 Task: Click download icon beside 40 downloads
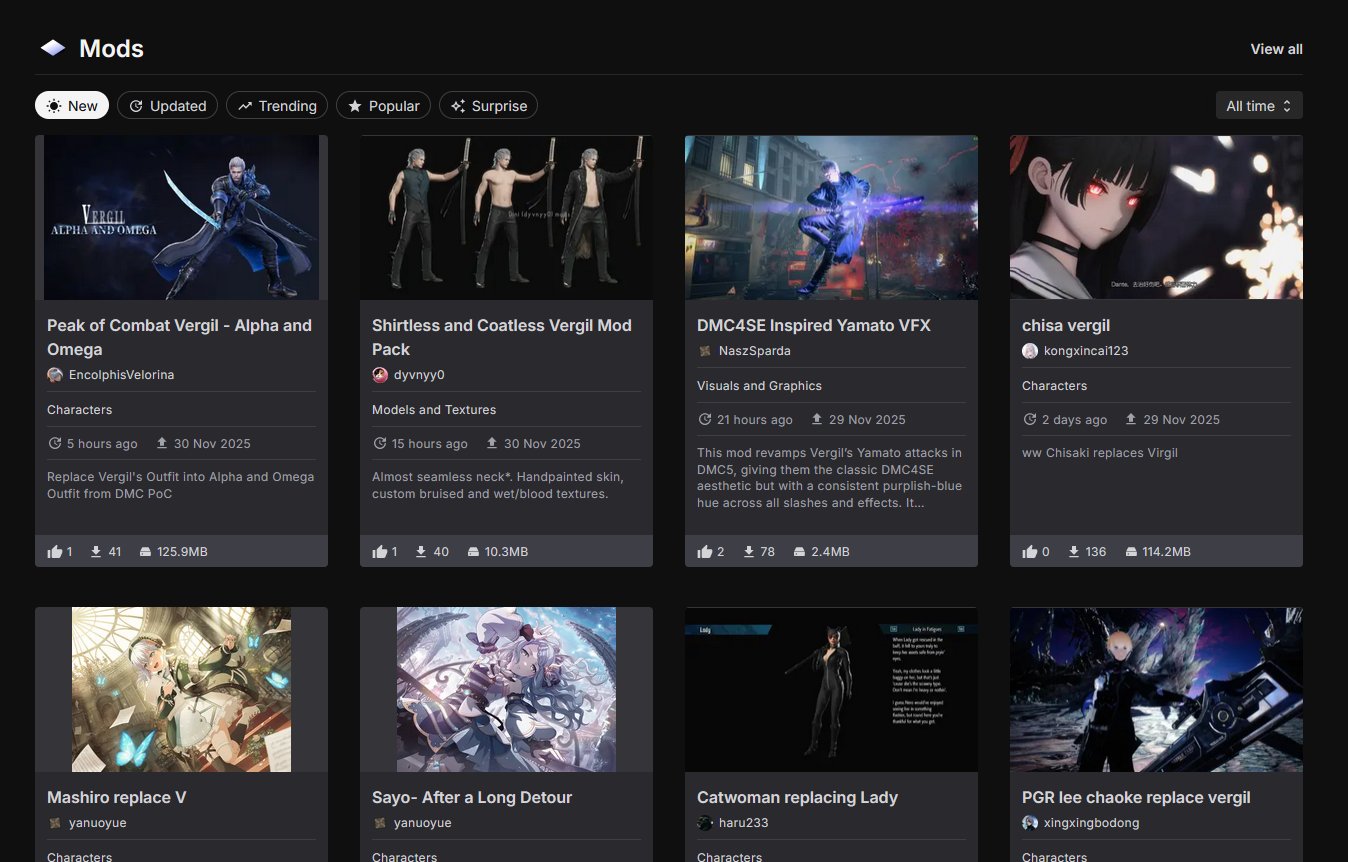(421, 551)
